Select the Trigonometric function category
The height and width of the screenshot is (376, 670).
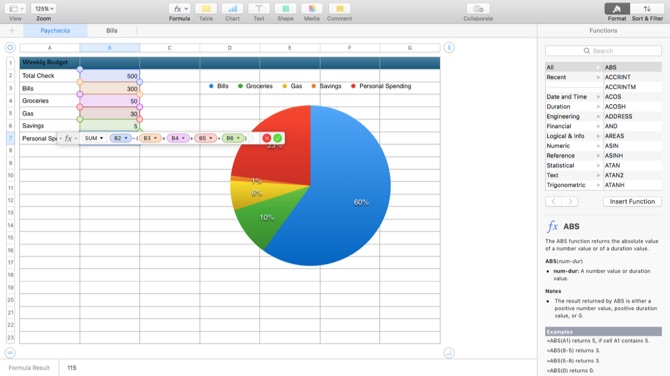pos(574,185)
